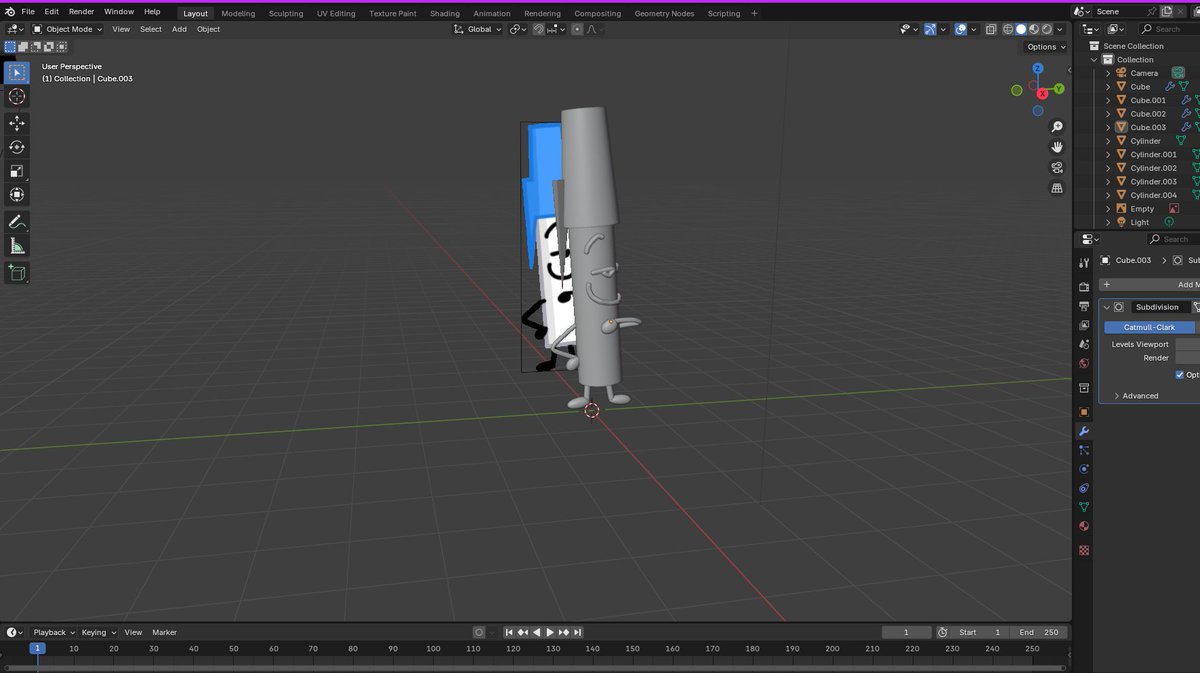The height and width of the screenshot is (673, 1200).
Task: Activate the 3D Cursor tool
Action: [x=17, y=97]
